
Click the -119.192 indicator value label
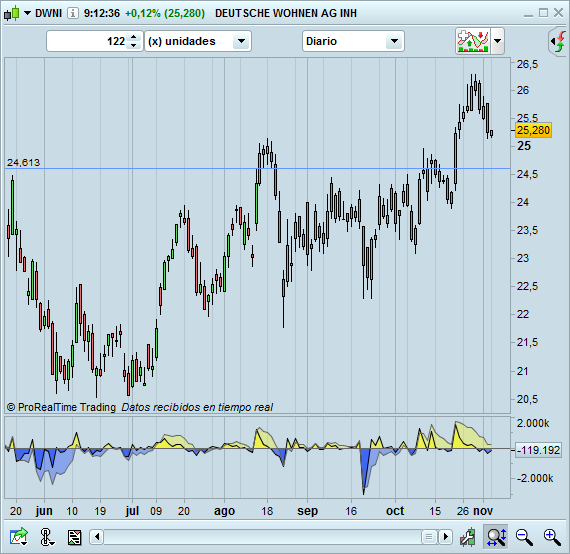coord(538,450)
